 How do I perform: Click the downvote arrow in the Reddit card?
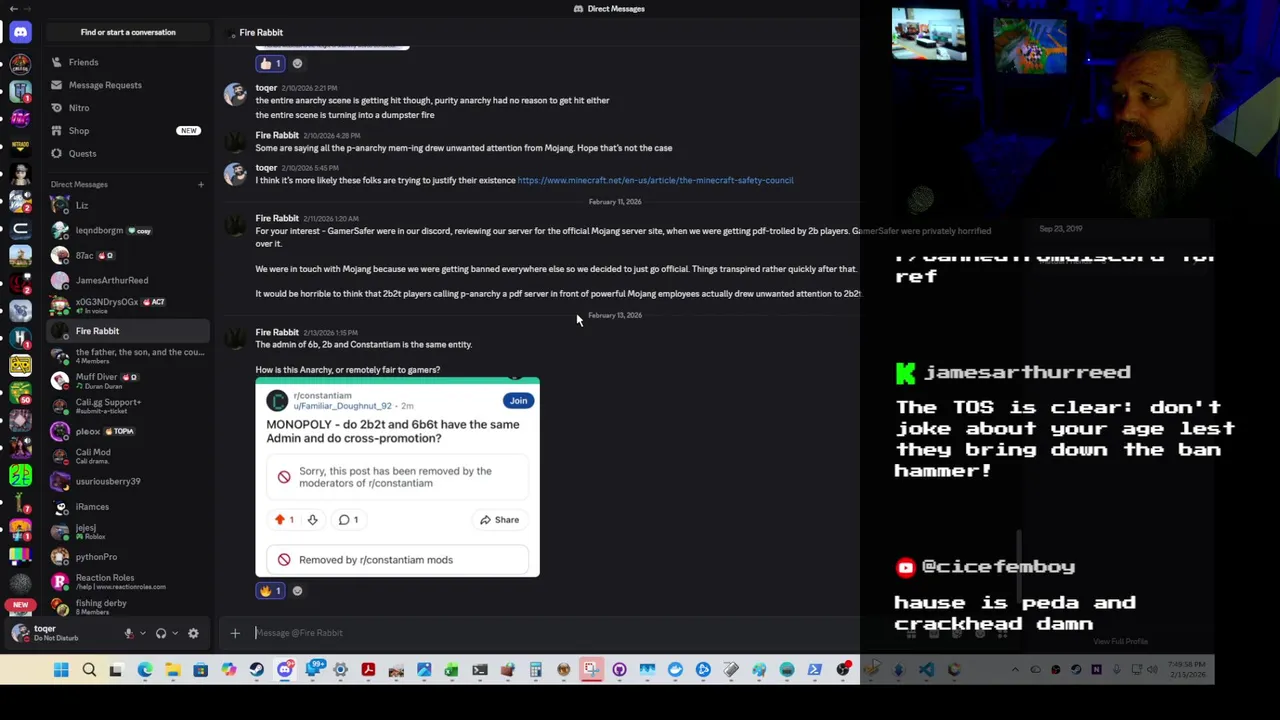coord(312,520)
